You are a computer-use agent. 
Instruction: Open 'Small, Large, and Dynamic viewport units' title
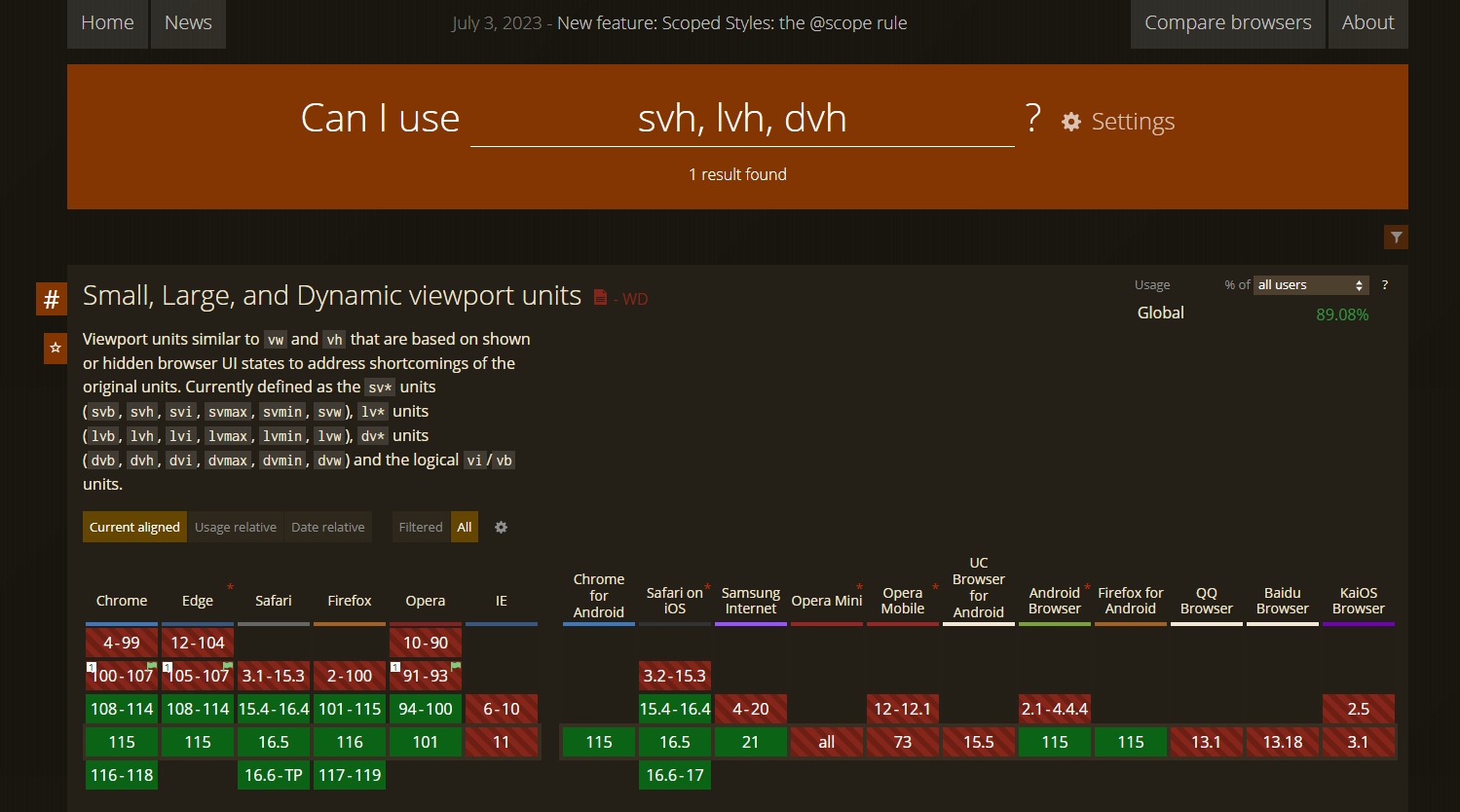tap(332, 295)
